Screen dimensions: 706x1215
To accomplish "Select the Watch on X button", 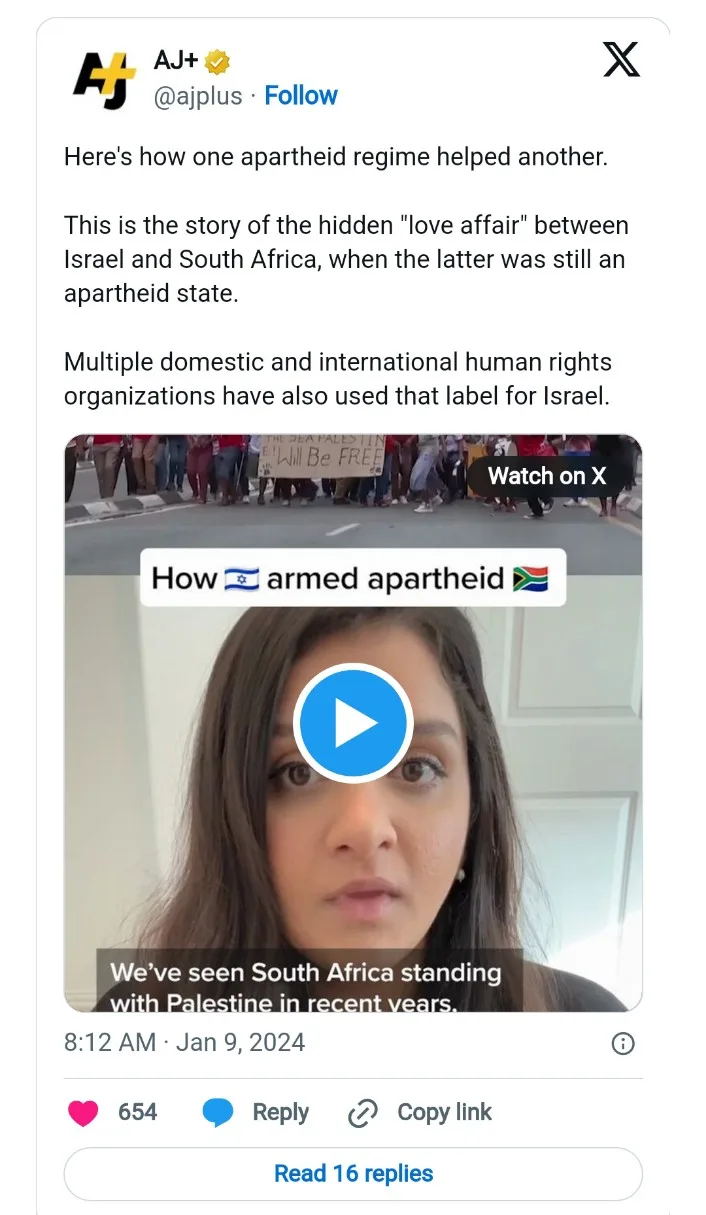I will pos(547,476).
